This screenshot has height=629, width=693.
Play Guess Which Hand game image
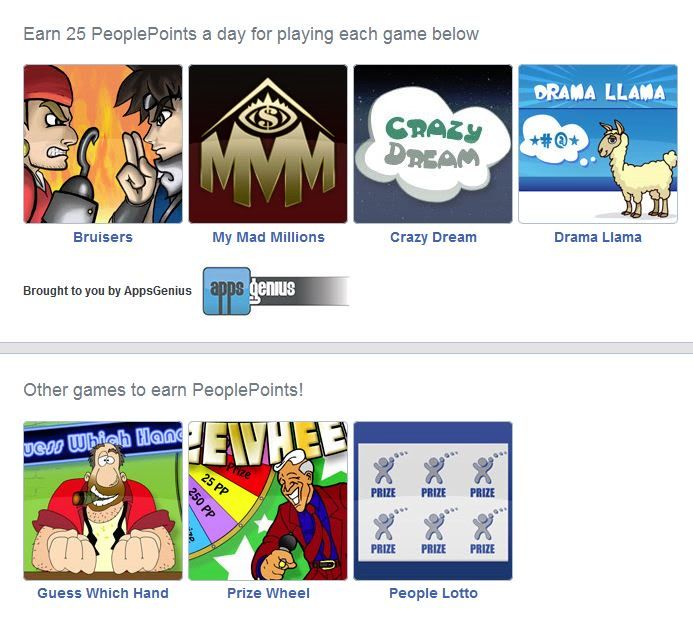point(103,501)
